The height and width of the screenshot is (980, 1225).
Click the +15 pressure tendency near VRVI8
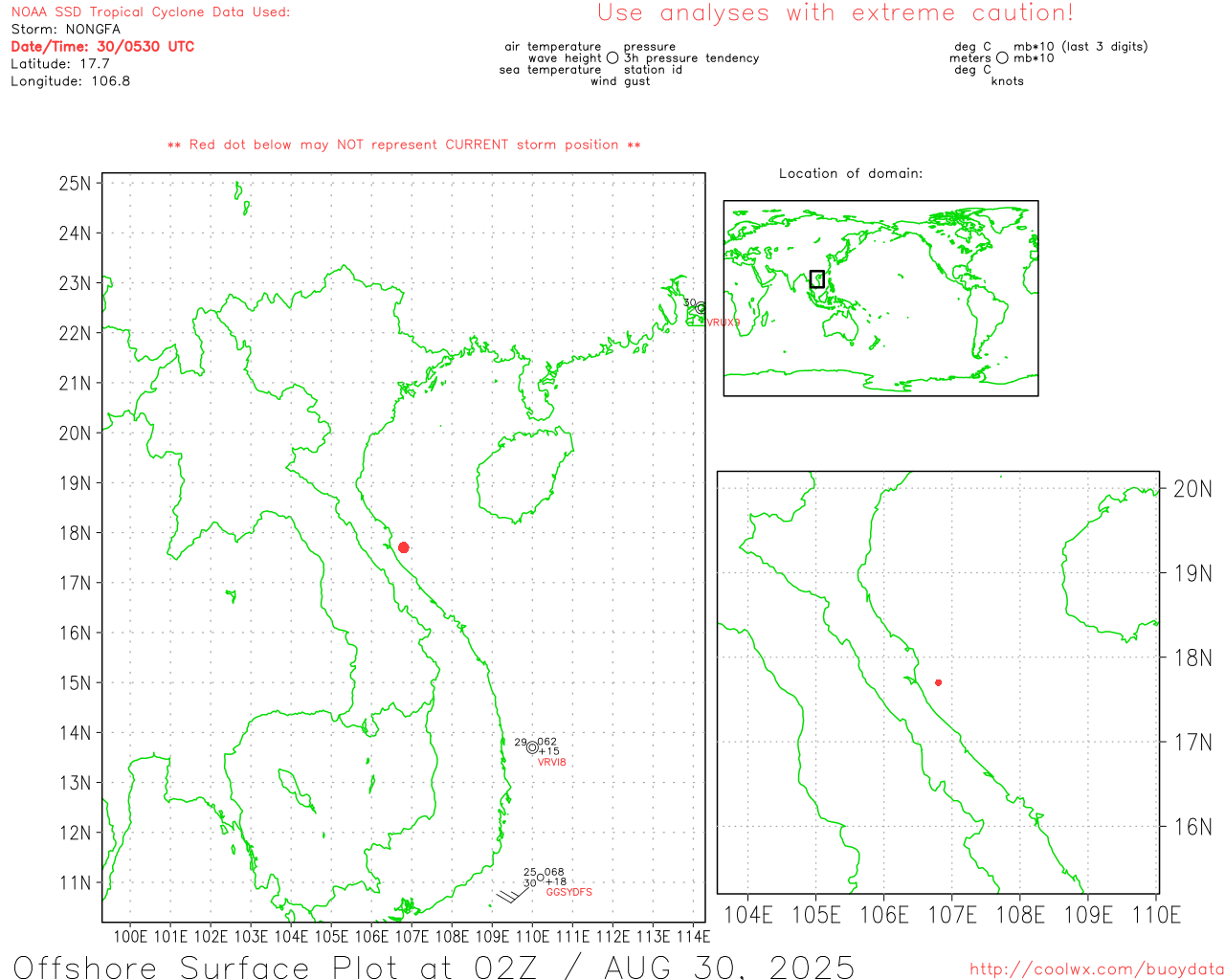click(549, 751)
